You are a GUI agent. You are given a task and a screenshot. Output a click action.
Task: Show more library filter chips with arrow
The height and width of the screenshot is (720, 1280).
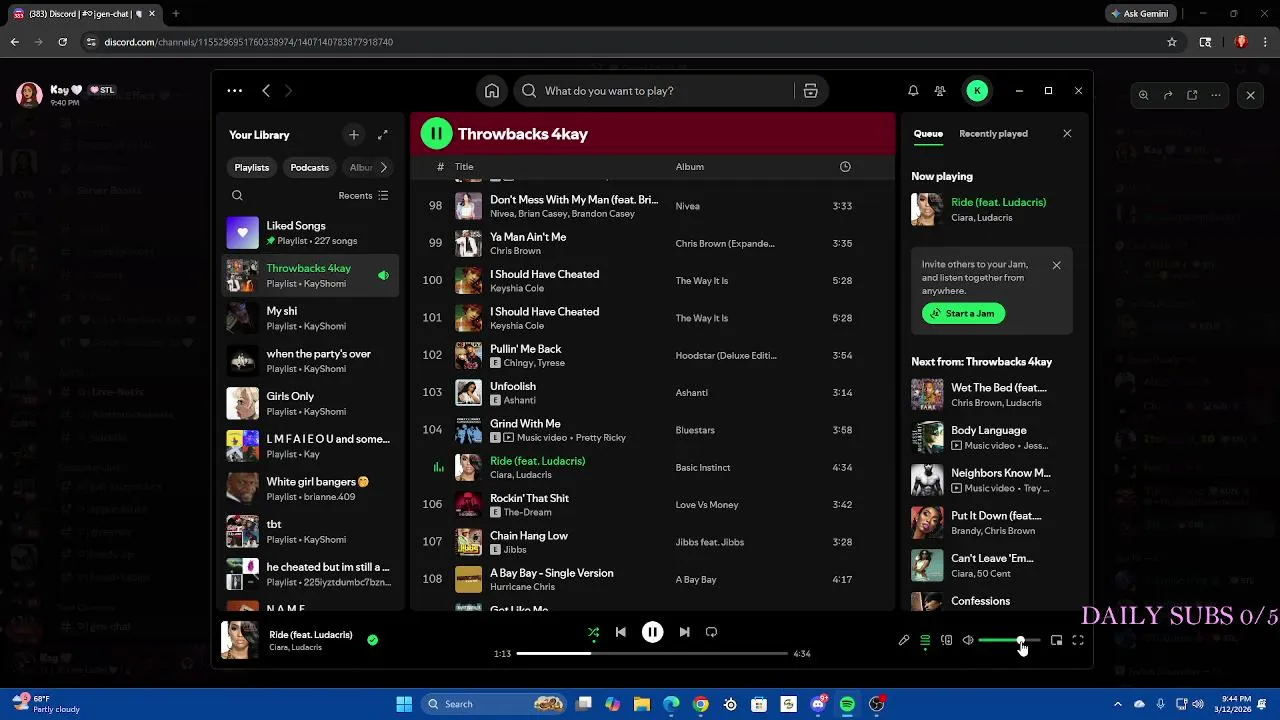[383, 168]
